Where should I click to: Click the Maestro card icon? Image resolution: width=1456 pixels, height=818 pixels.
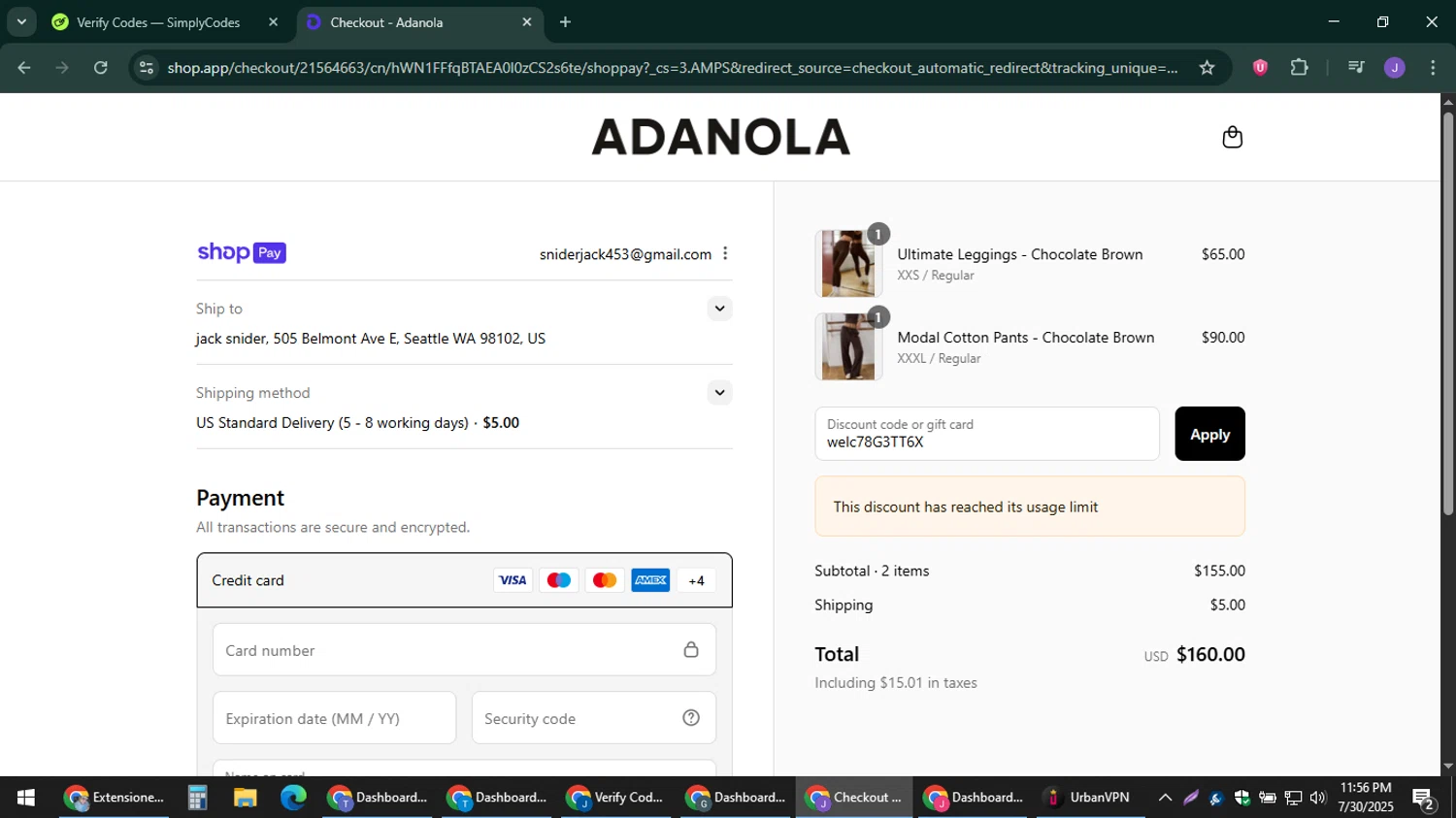click(x=559, y=580)
